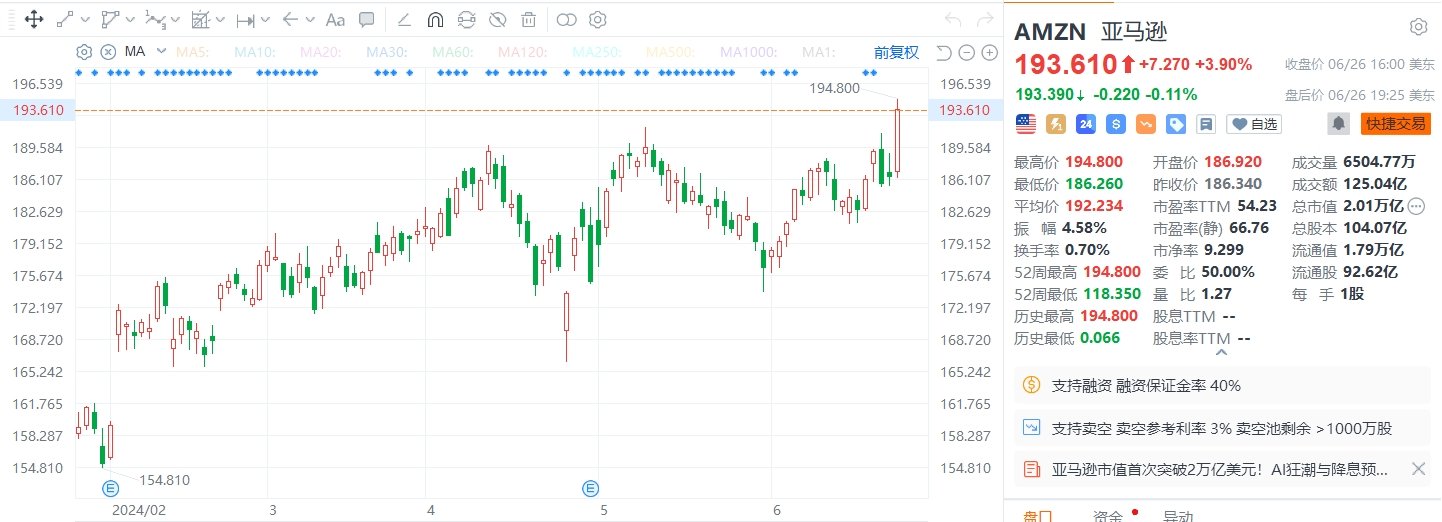Add AMZN to 自选 watchlist
1442x522 pixels.
point(1254,124)
